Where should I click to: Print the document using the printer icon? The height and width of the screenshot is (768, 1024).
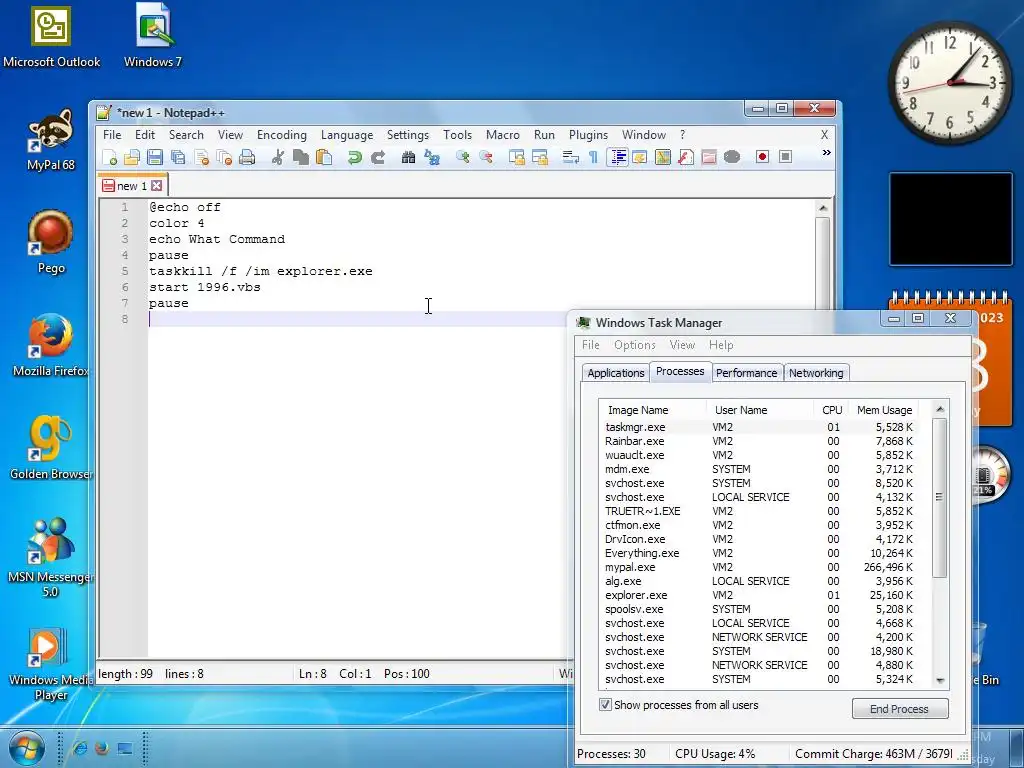tap(247, 157)
